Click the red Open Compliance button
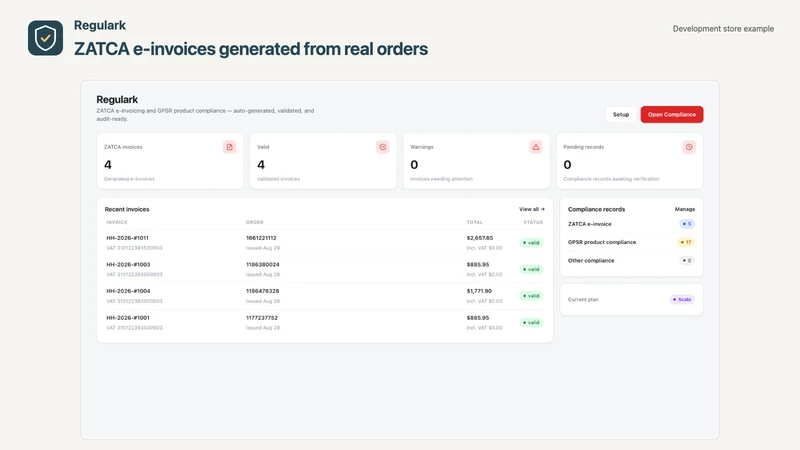Image resolution: width=800 pixels, height=450 pixels. (x=672, y=114)
